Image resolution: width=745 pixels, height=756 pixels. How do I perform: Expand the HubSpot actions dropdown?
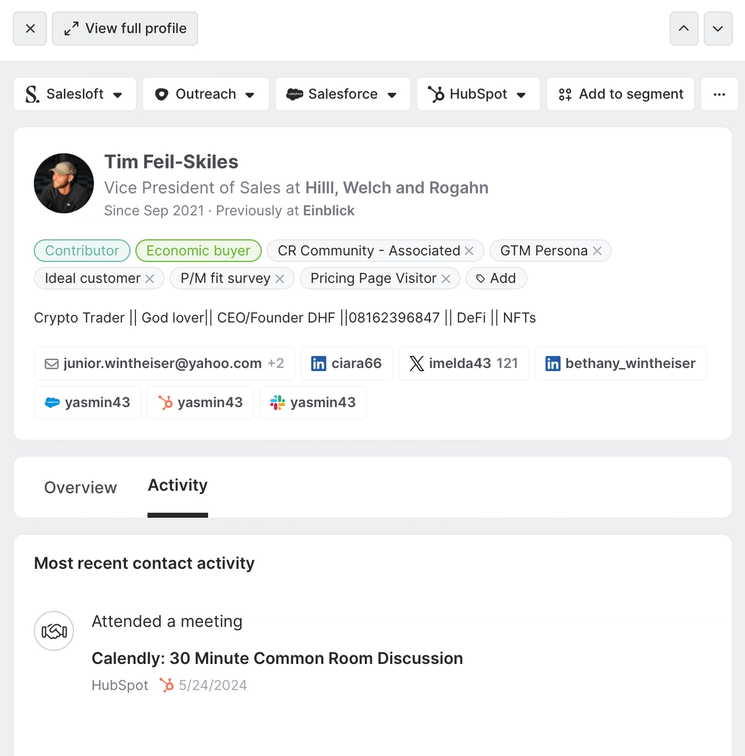pyautogui.click(x=478, y=94)
